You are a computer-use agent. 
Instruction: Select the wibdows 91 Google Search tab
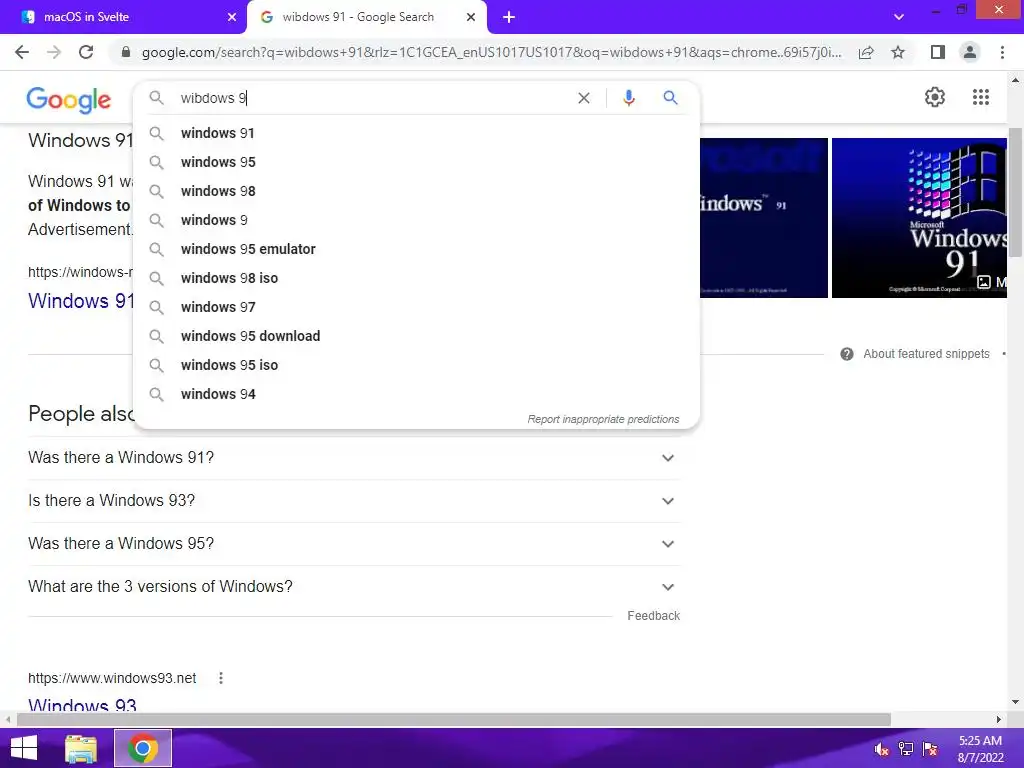point(366,18)
